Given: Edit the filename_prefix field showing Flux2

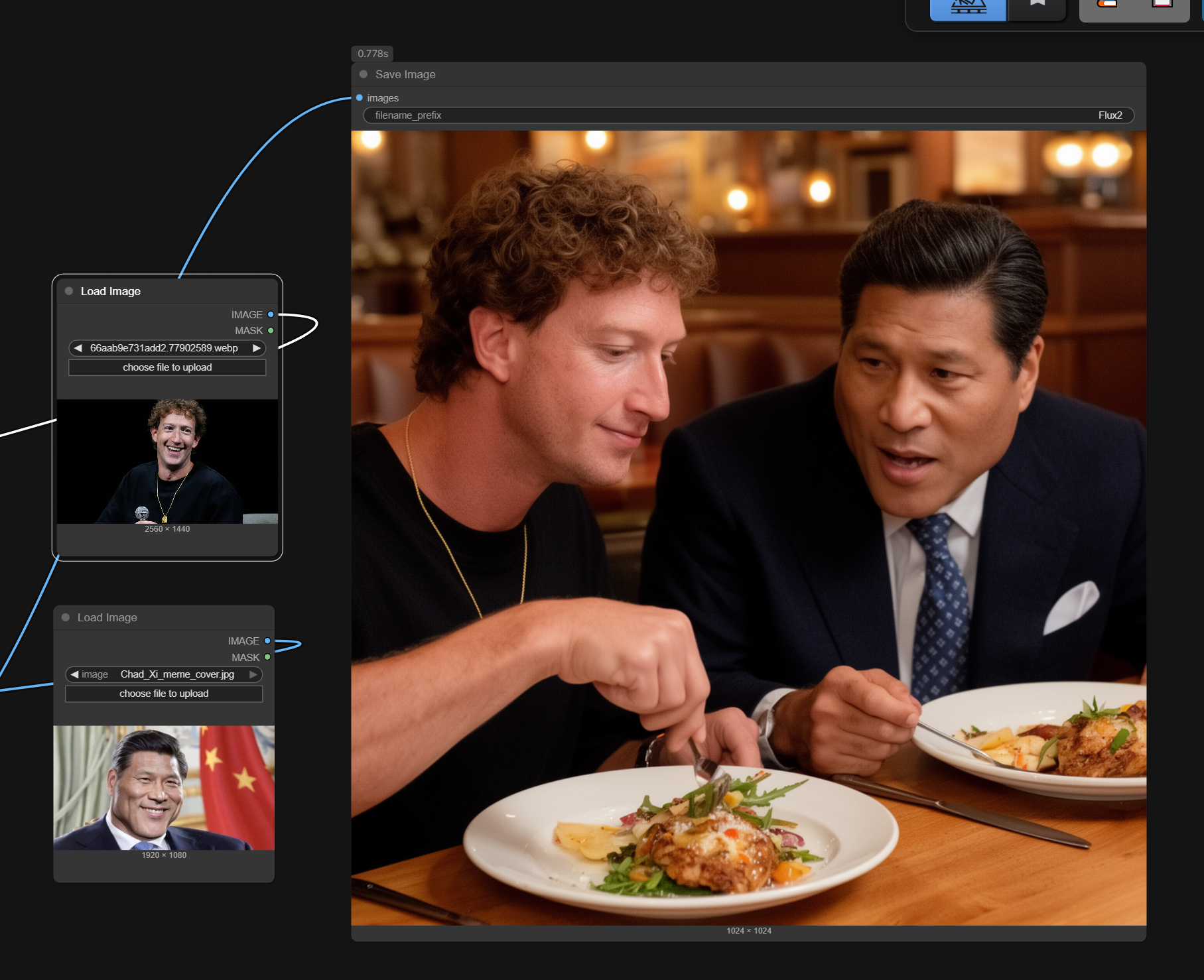Looking at the screenshot, I should [748, 115].
